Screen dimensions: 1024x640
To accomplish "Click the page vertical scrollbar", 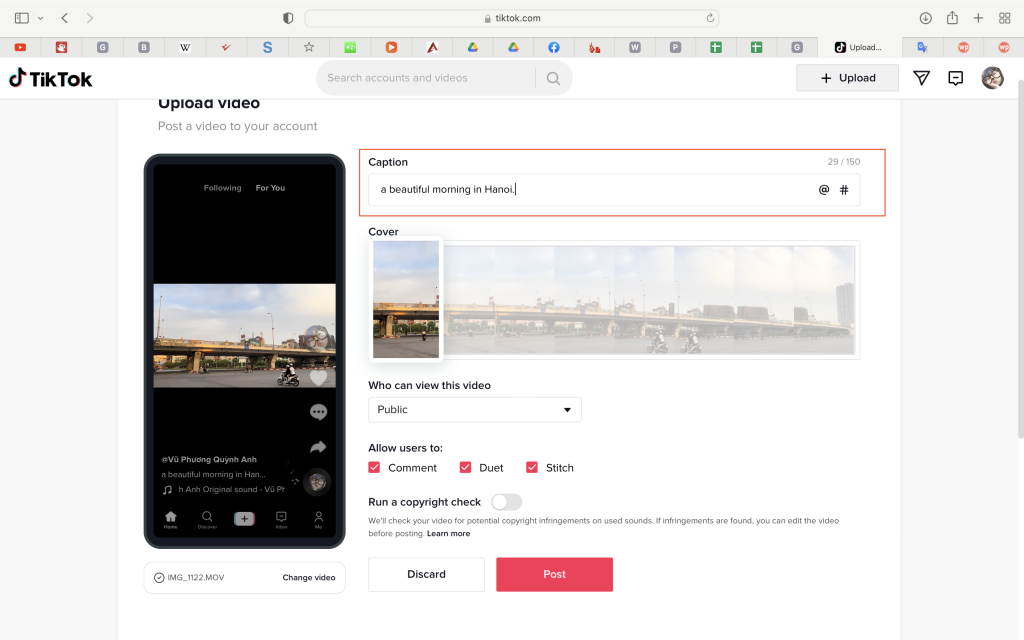I will pyautogui.click(x=1020, y=258).
